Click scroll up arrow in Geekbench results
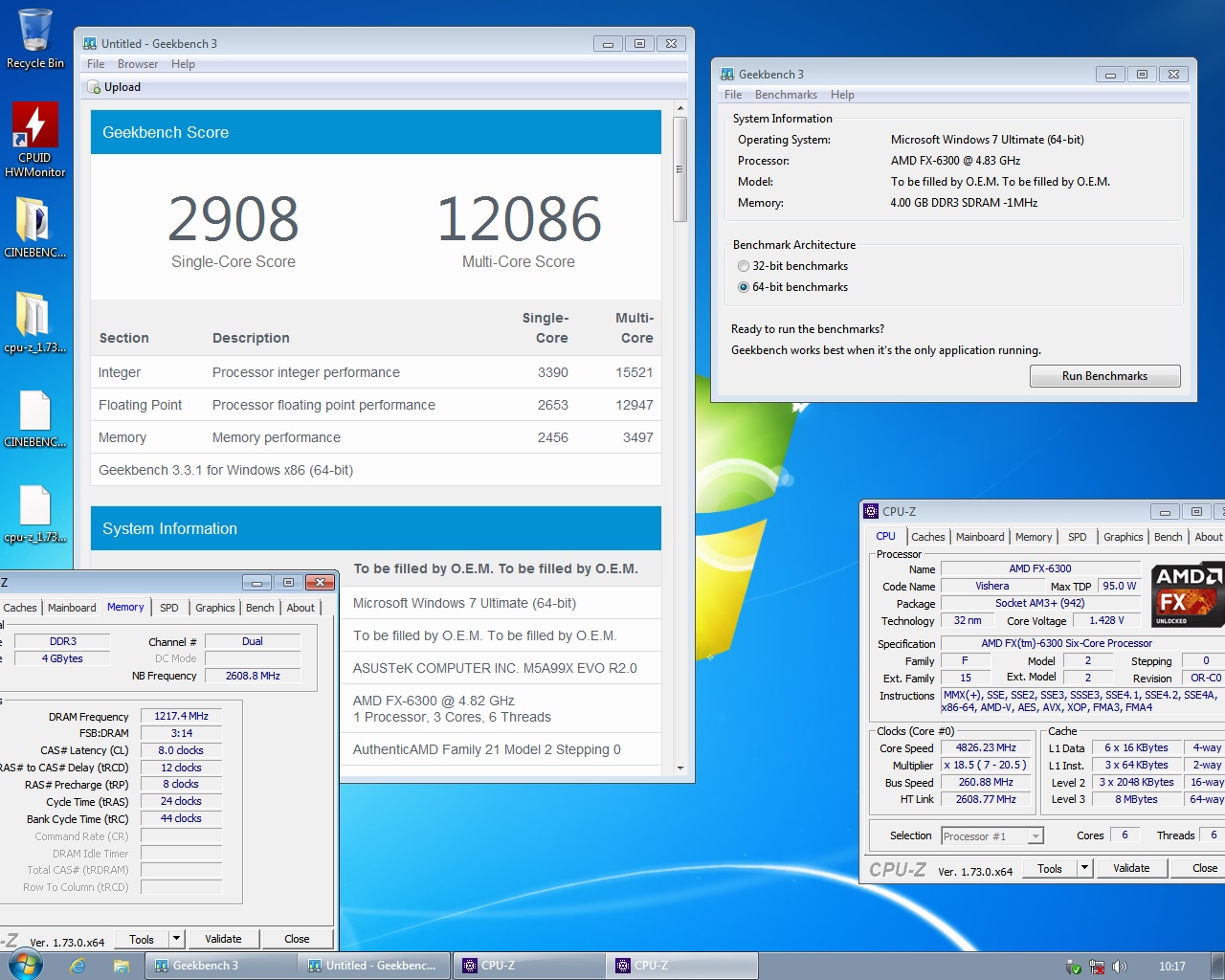The height and width of the screenshot is (980, 1225). 679,108
